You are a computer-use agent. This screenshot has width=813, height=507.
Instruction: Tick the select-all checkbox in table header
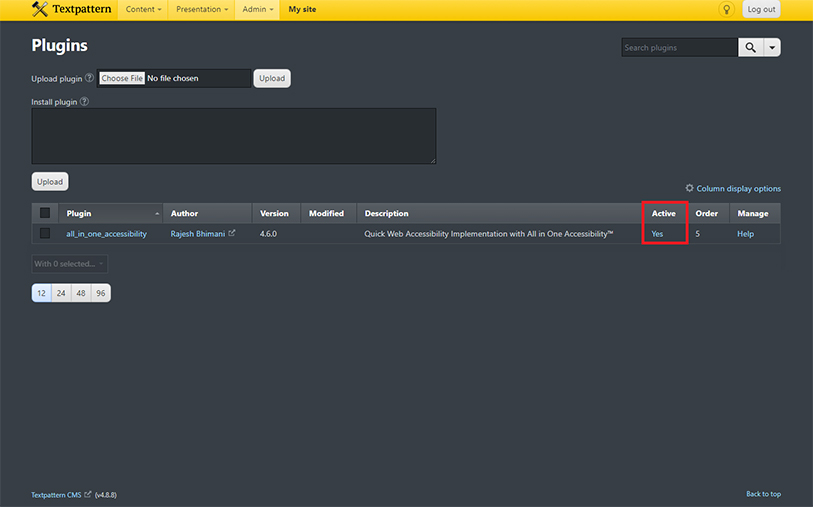pyautogui.click(x=45, y=213)
